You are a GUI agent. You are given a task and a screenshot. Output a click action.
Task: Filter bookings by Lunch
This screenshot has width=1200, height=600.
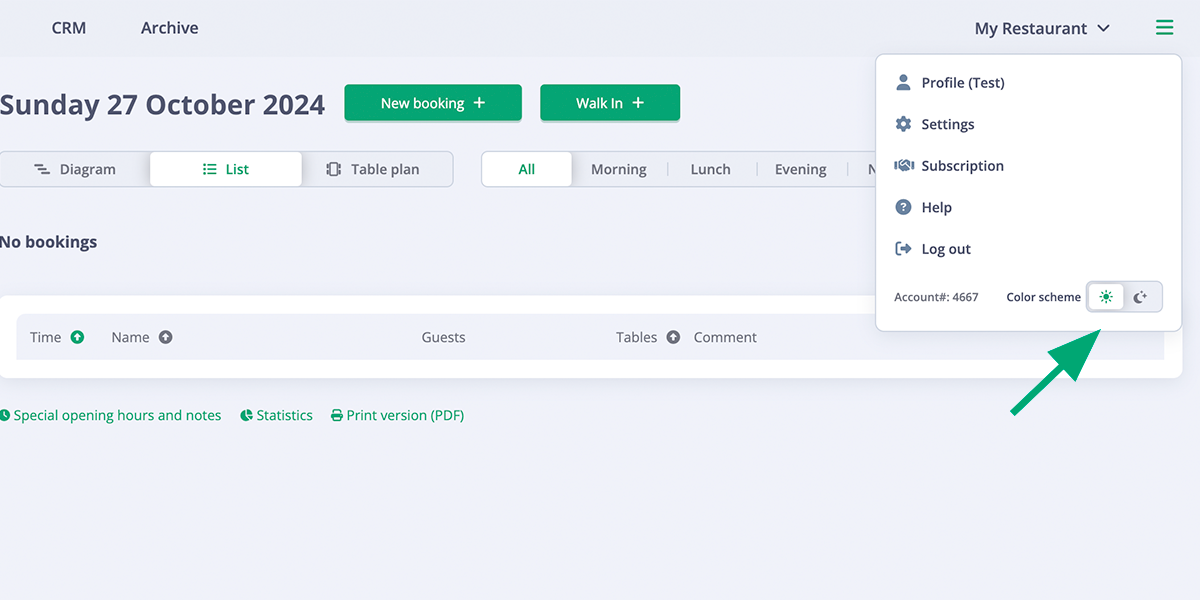click(710, 169)
